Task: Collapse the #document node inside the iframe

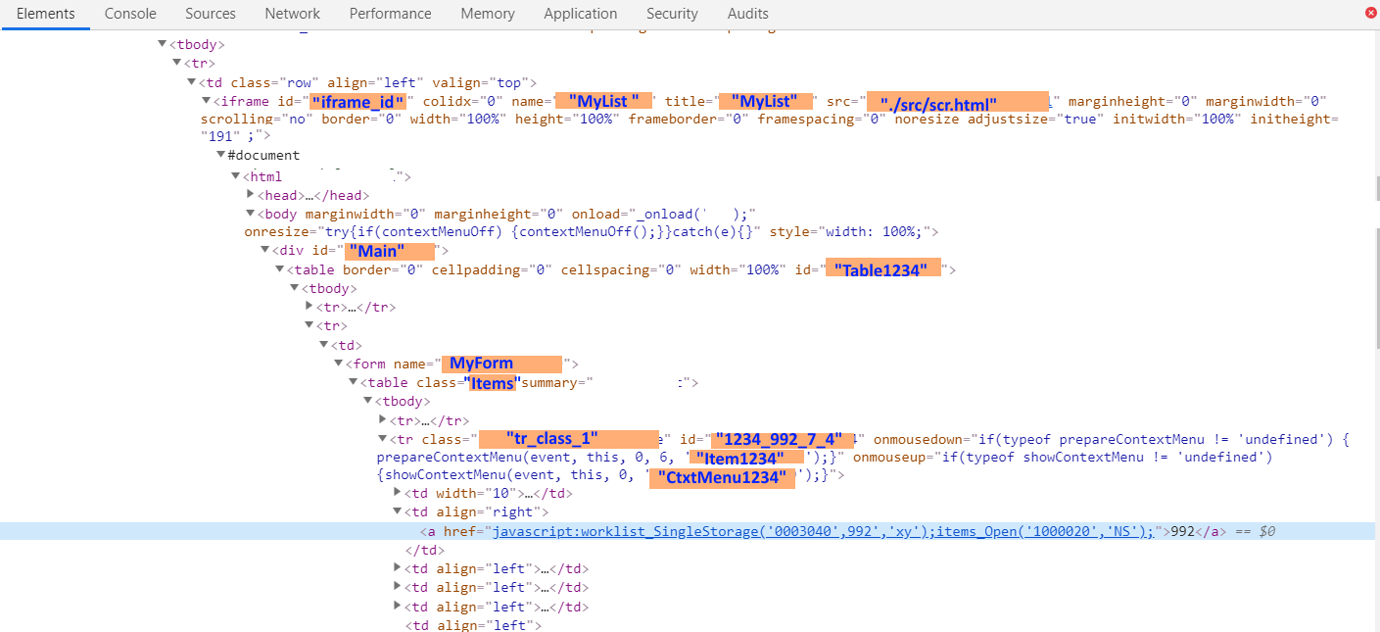Action: tap(220, 154)
